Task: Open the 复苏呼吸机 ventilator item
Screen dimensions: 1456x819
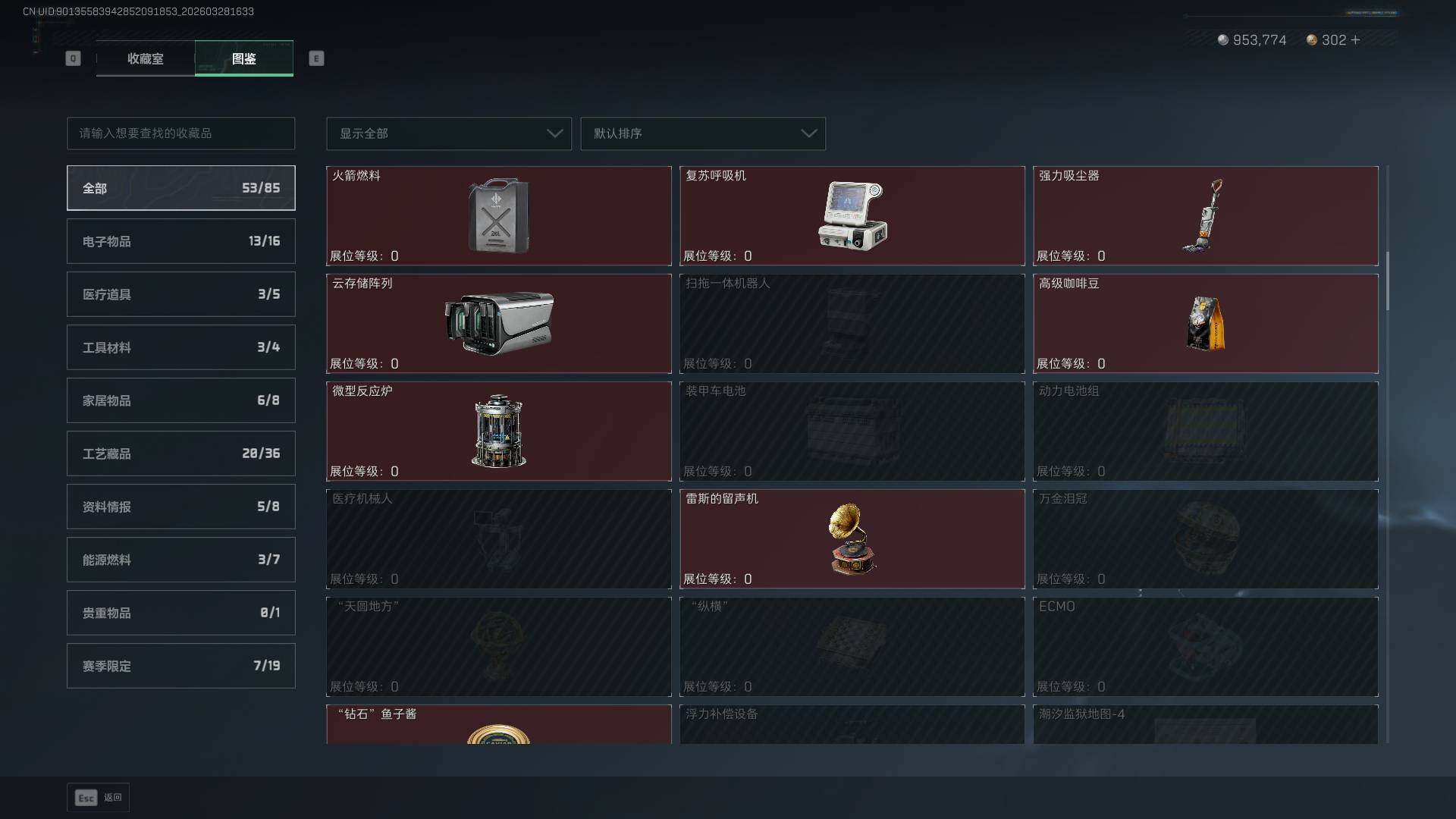Action: coord(852,215)
